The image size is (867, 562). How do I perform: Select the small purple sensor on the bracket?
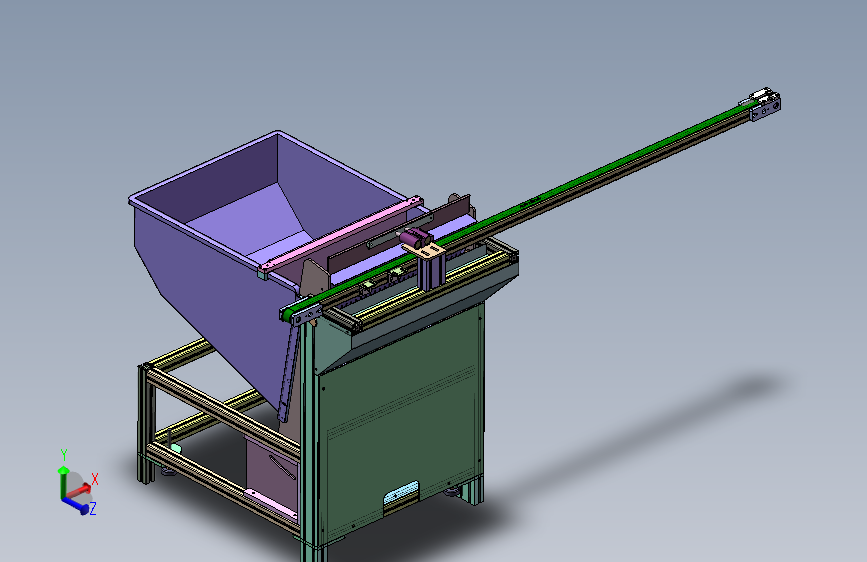[415, 238]
